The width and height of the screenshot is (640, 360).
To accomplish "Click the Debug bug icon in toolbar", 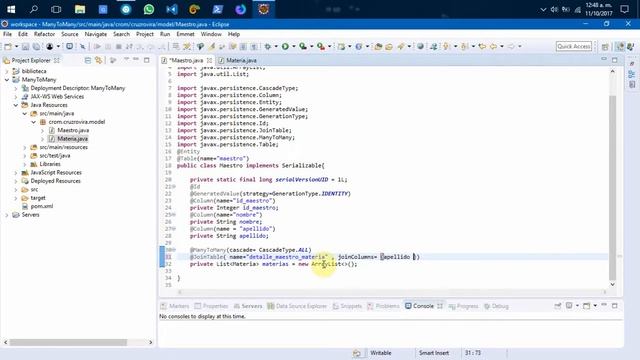I will point(267,47).
